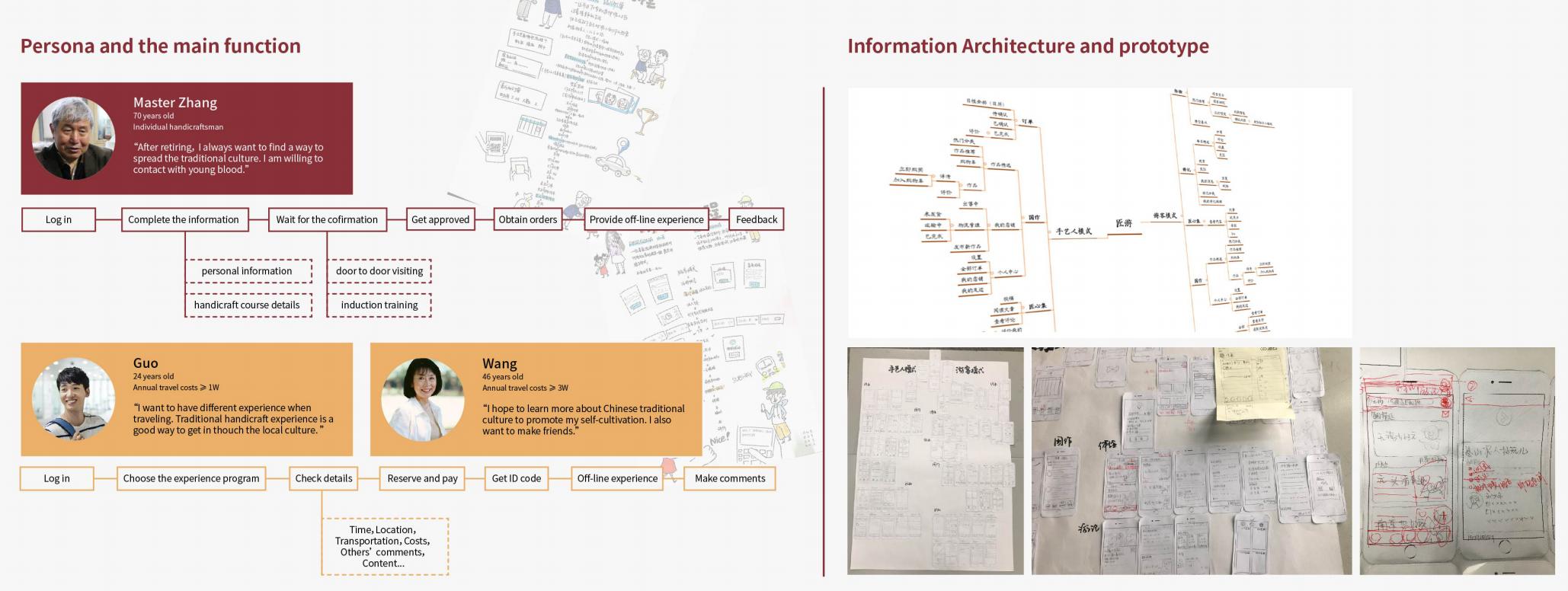Image resolution: width=1568 pixels, height=591 pixels.
Task: Select the Provide off-line experience step
Action: pos(646,219)
